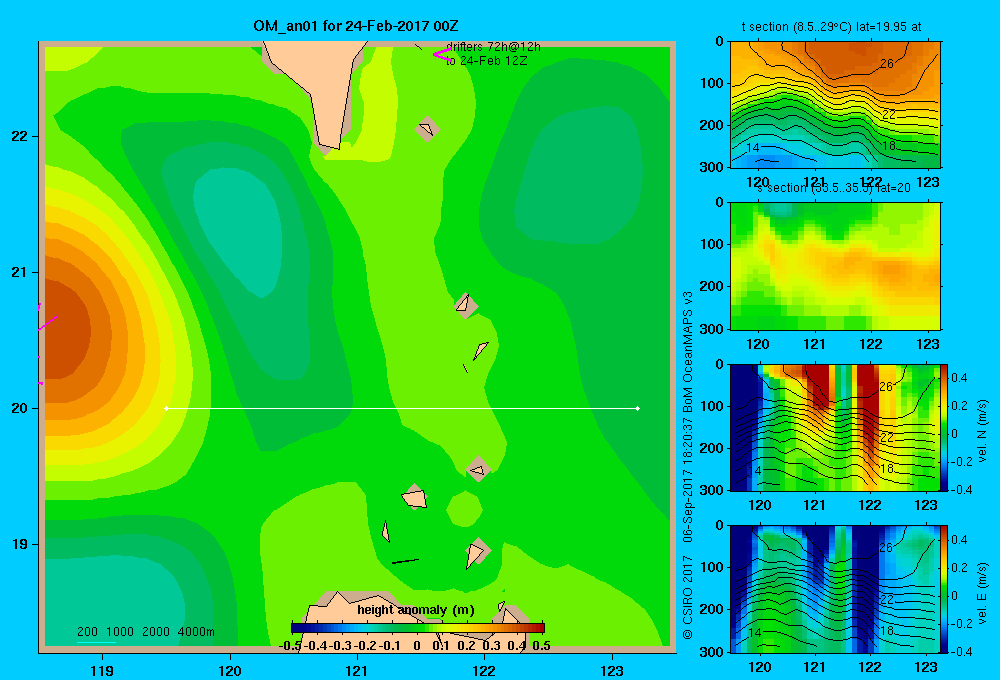Select the west endpoint of the white section line
The height and width of the screenshot is (680, 1000).
point(166,408)
